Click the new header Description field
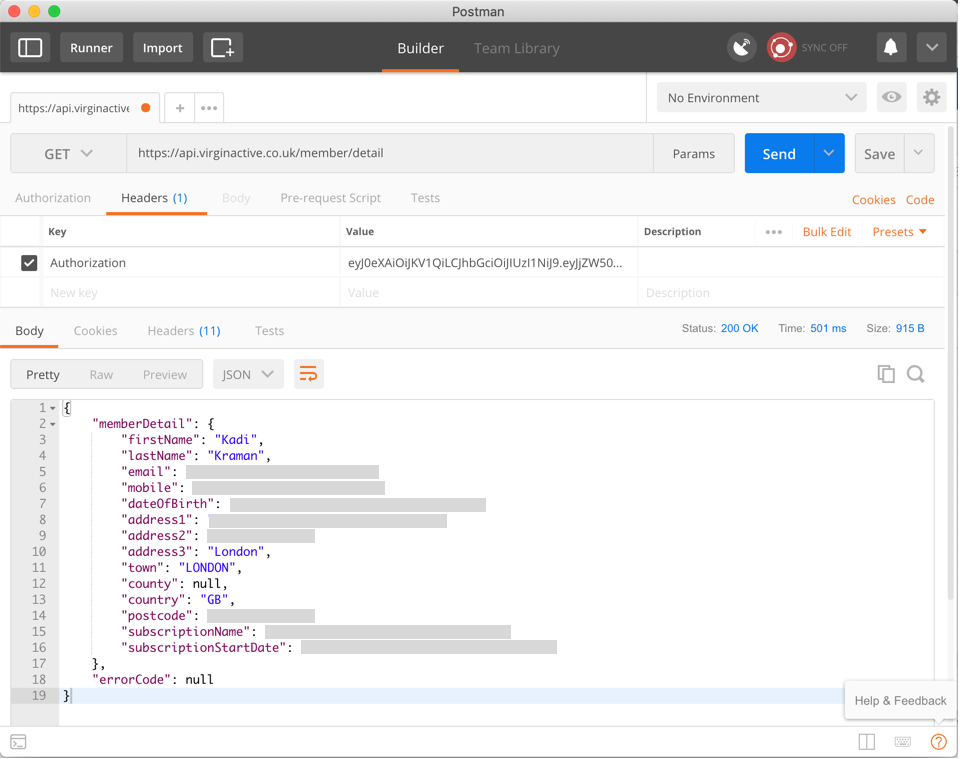960x759 pixels. click(x=791, y=293)
